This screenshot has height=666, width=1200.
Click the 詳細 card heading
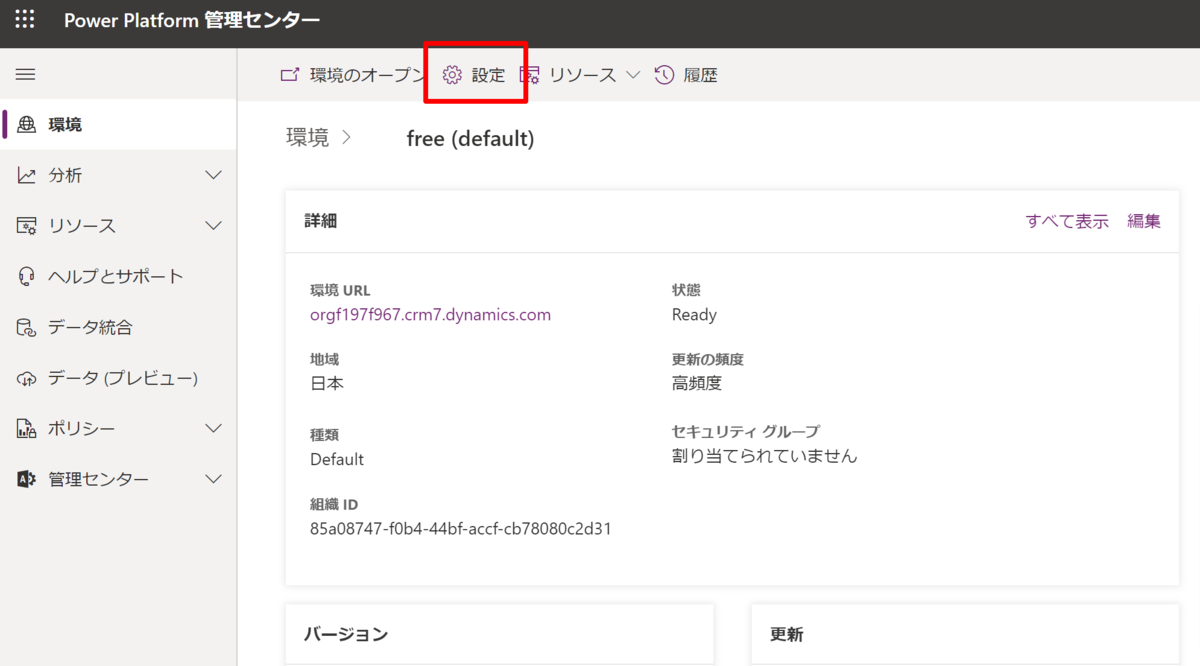(321, 221)
